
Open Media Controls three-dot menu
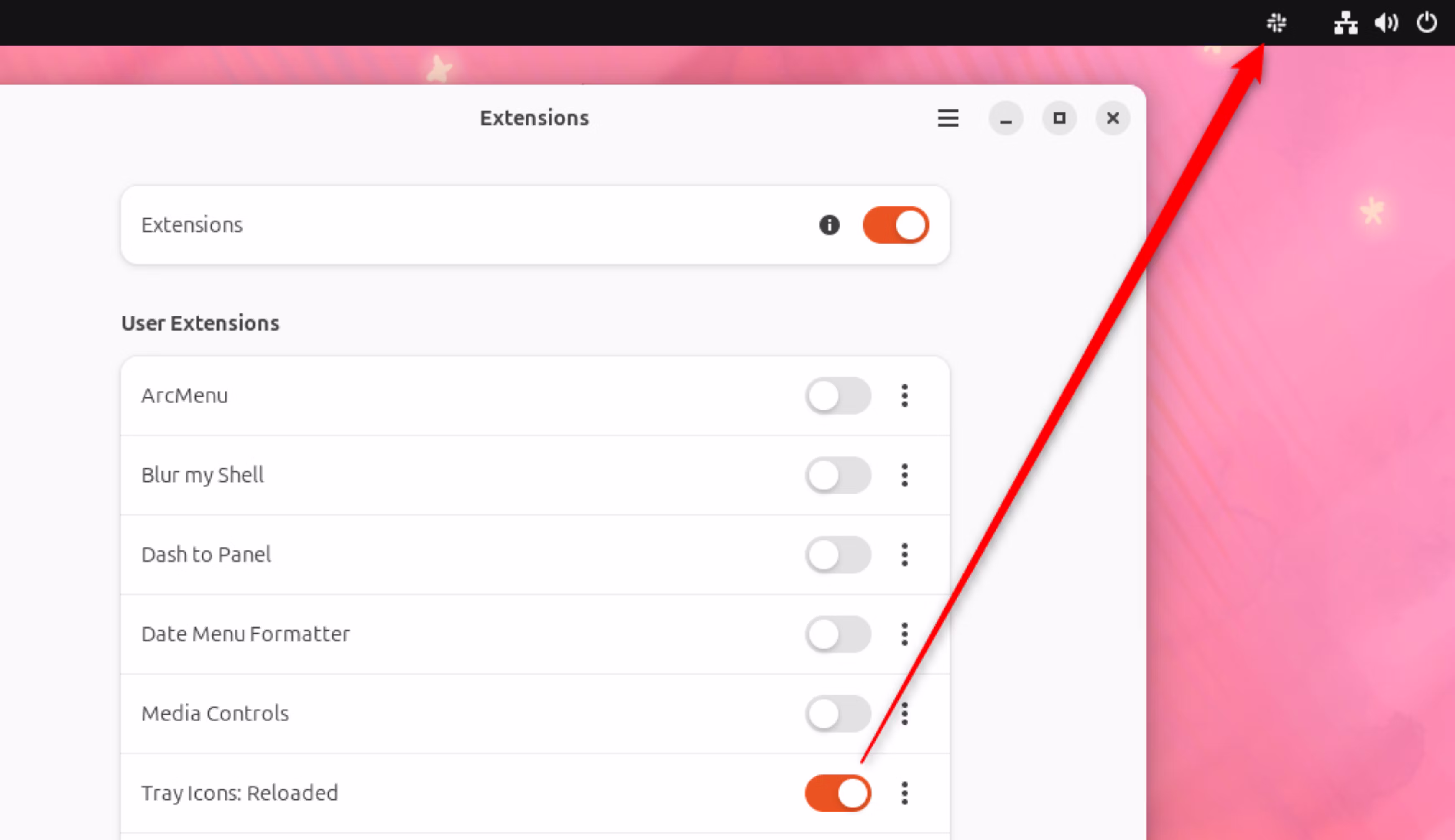(x=904, y=714)
